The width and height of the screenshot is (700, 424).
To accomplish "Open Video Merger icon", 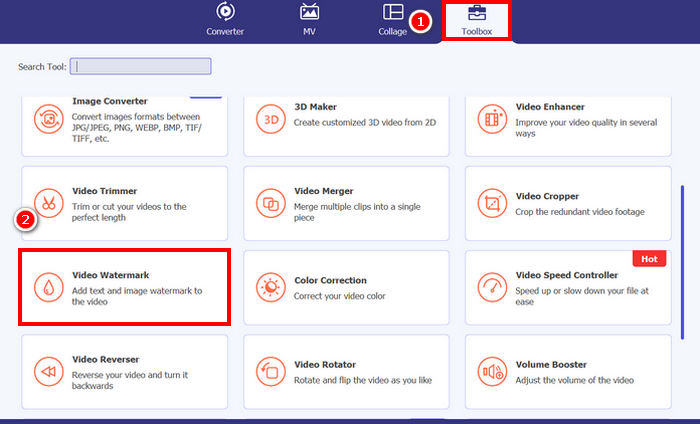I will [271, 203].
